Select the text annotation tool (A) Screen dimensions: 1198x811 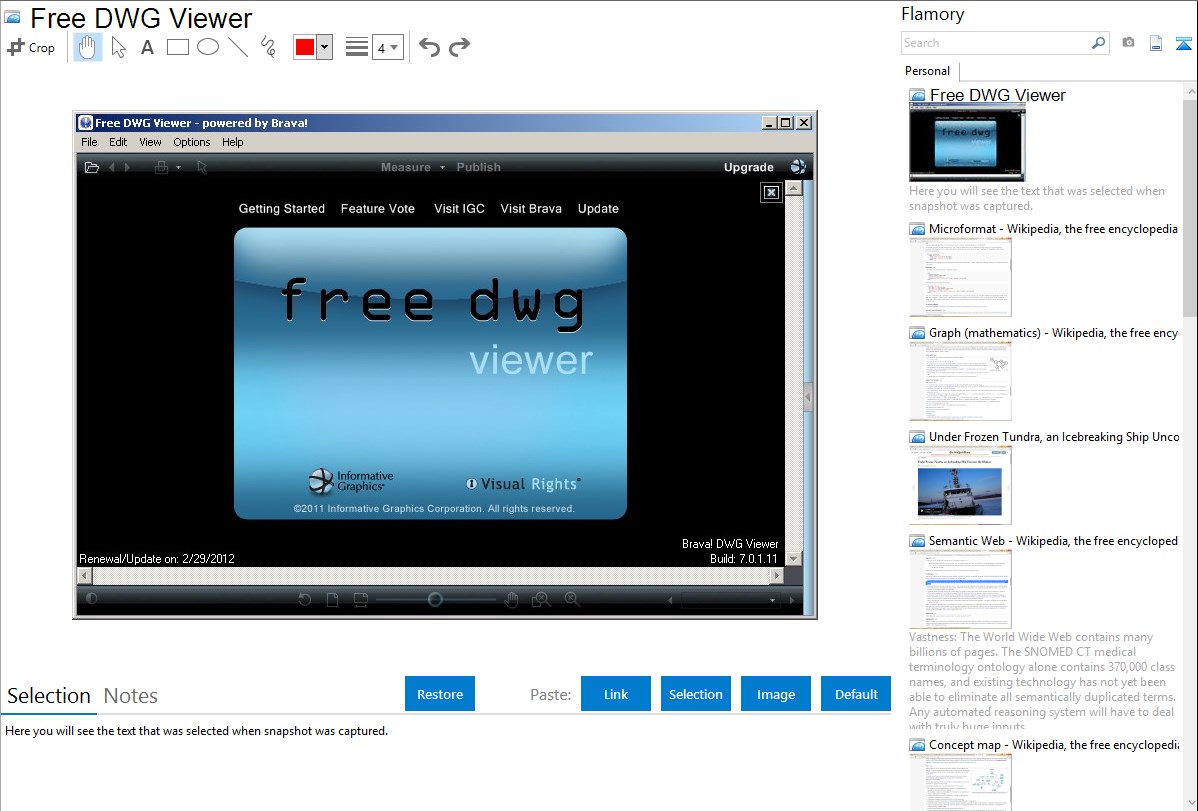click(147, 47)
